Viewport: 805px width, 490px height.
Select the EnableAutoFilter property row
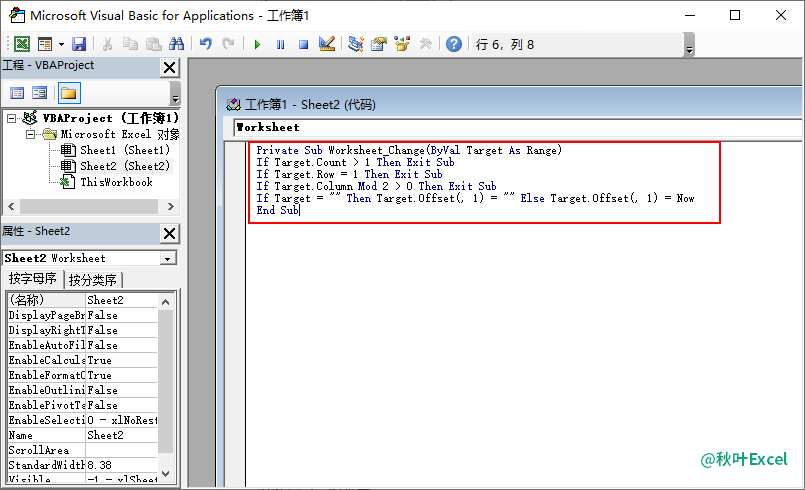(x=82, y=345)
